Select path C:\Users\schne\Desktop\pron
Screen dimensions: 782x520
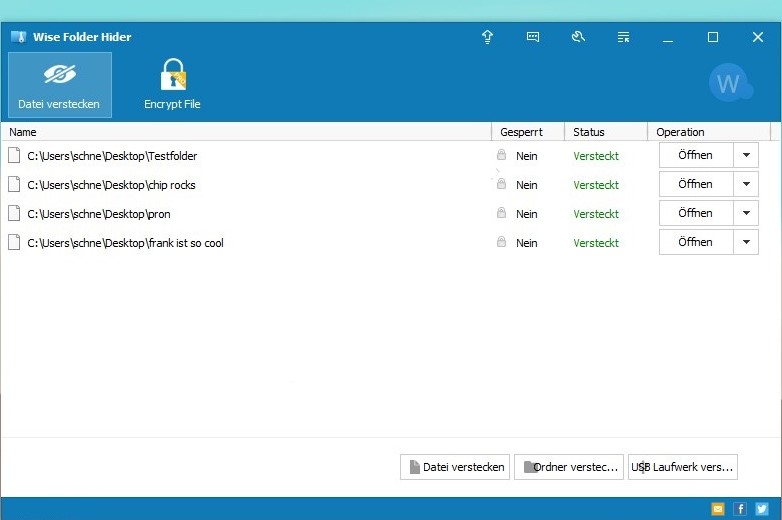point(99,214)
